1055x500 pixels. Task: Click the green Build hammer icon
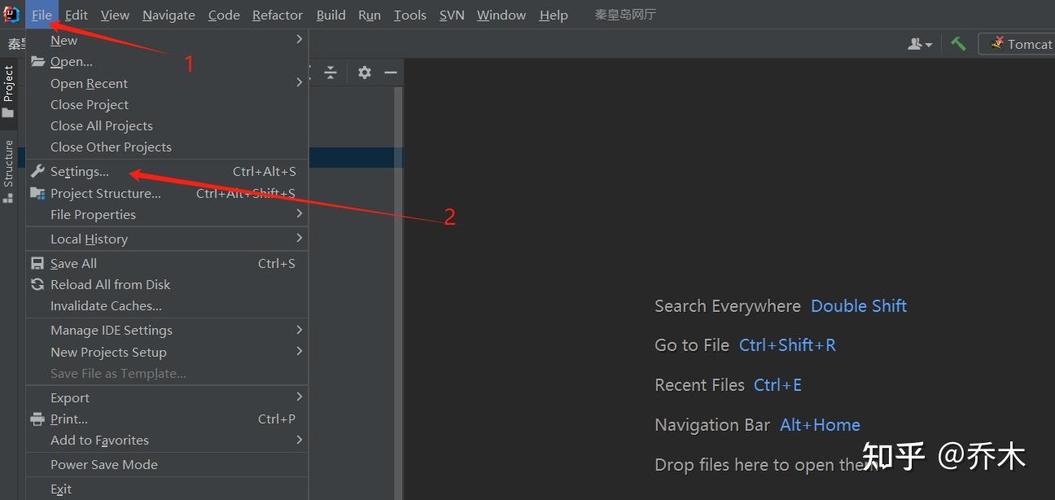pos(958,44)
